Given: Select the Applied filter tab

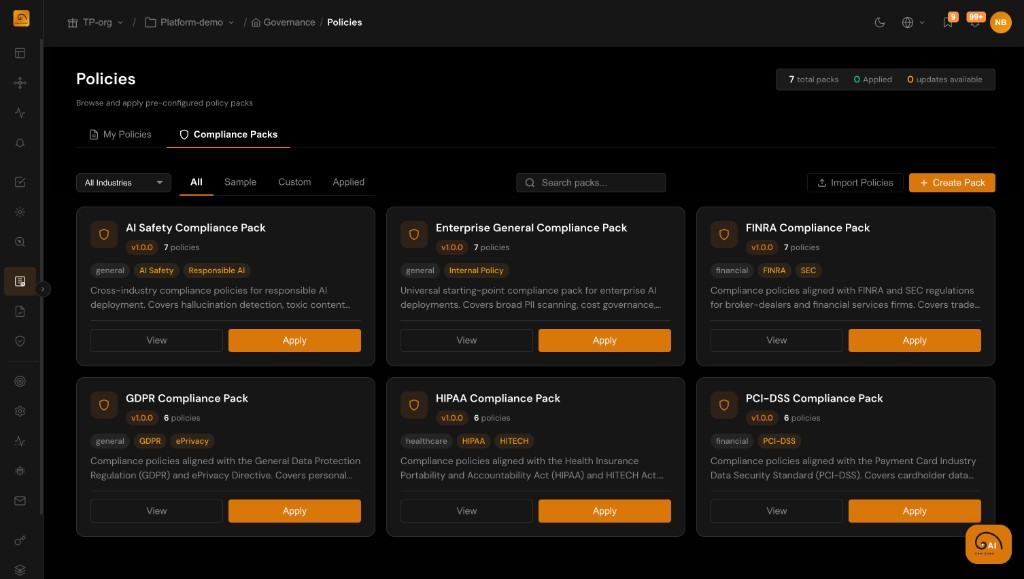Looking at the screenshot, I should [348, 183].
